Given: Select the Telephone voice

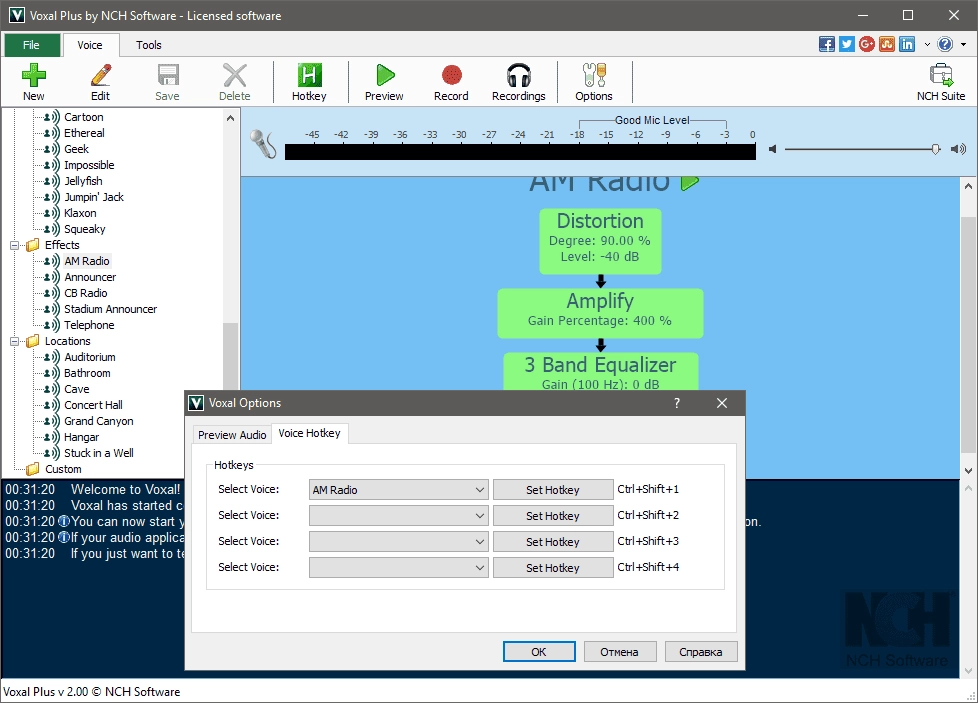Looking at the screenshot, I should [89, 325].
